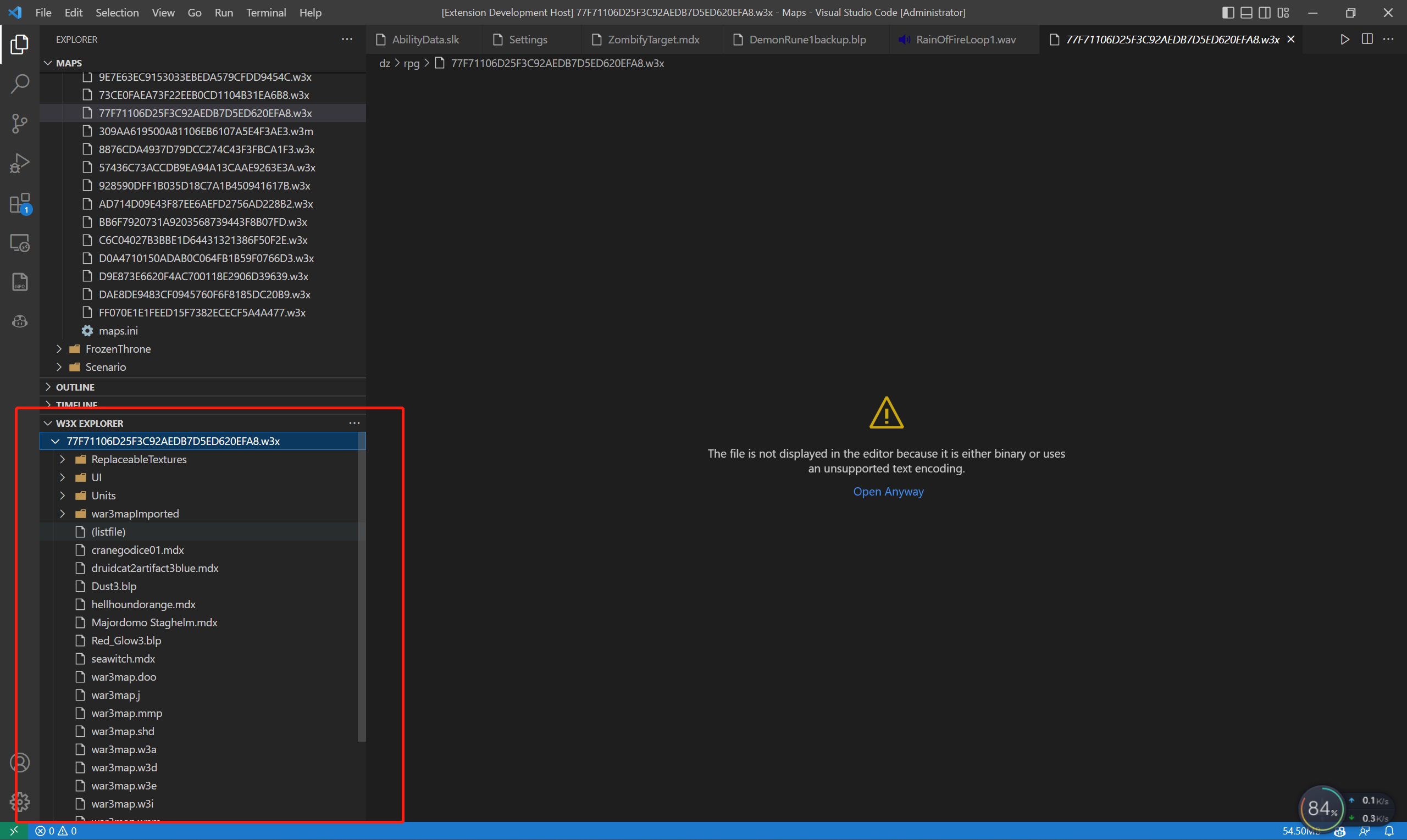This screenshot has width=1407, height=840.
Task: Click the audio icon on RainOfFireLoop1.wav tab
Action: (x=904, y=39)
